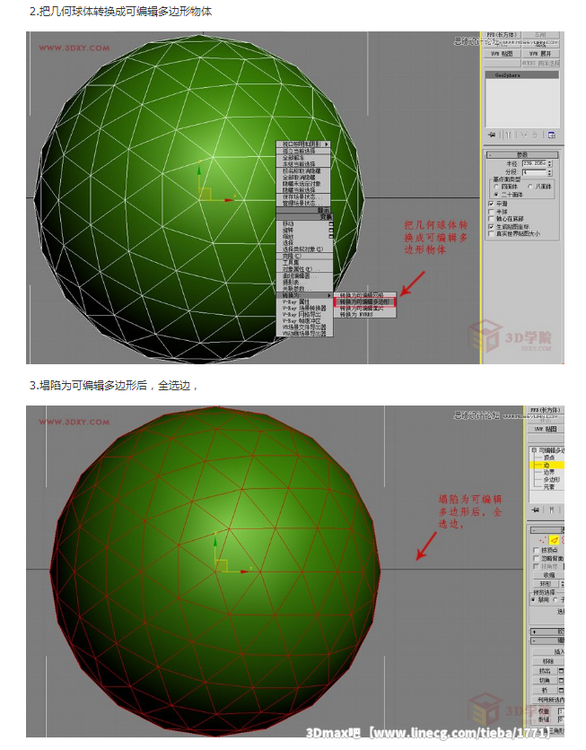The width and height of the screenshot is (586, 750).
Task: Tick the 半球 checkbox
Action: (x=491, y=211)
